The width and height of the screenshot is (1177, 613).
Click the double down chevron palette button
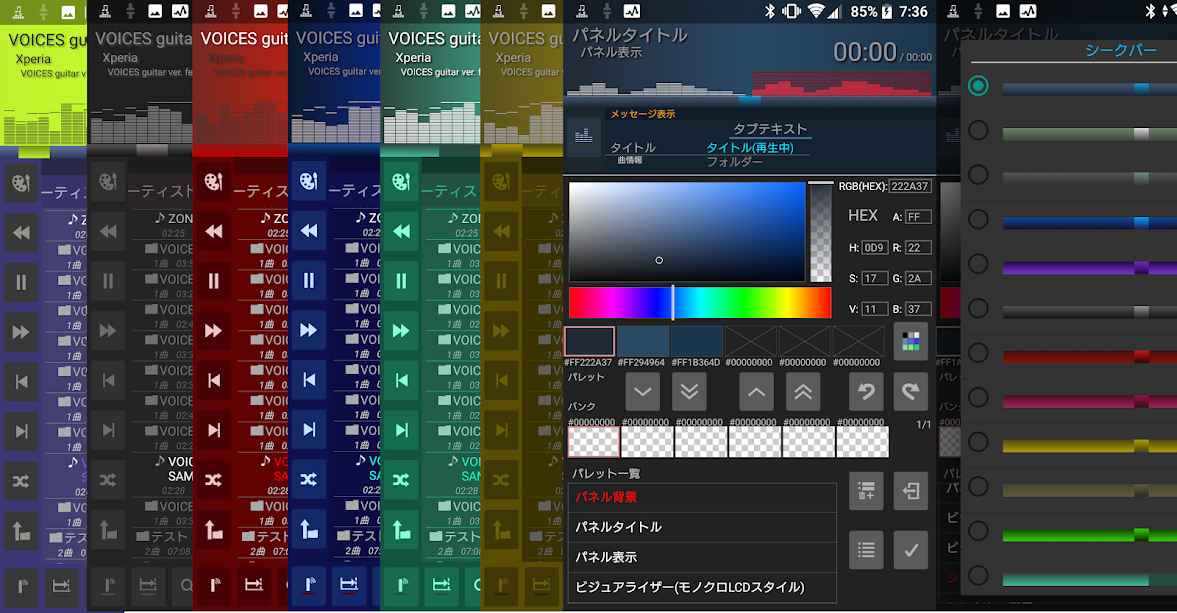point(689,392)
